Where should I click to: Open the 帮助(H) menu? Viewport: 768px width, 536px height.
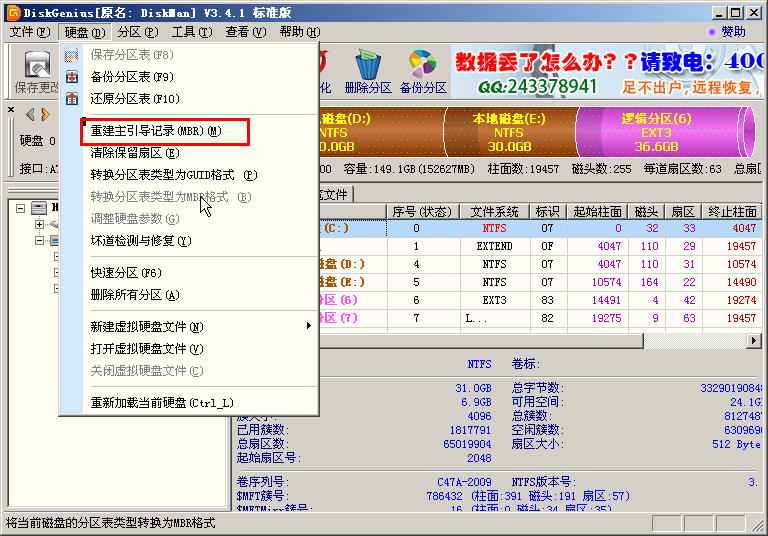[299, 32]
